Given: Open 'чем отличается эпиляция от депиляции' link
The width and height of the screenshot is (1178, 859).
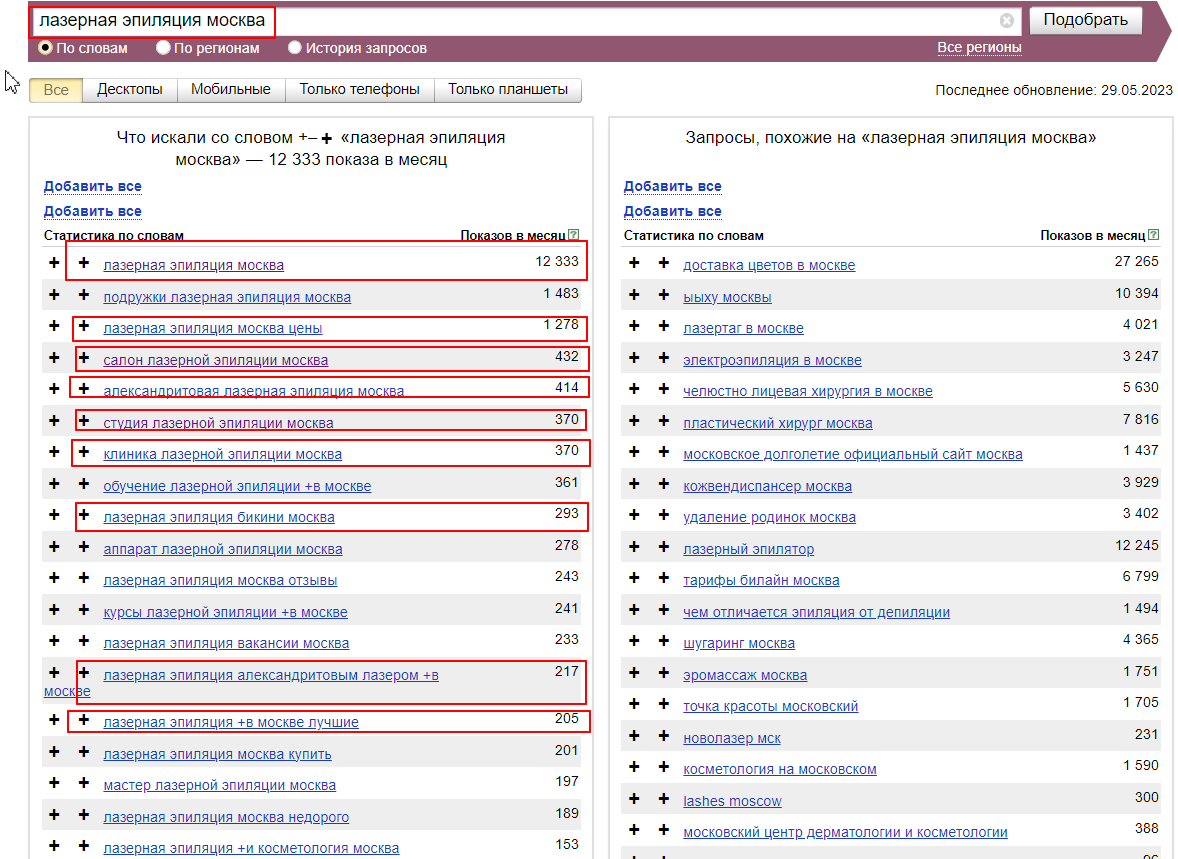Looking at the screenshot, I should 817,612.
